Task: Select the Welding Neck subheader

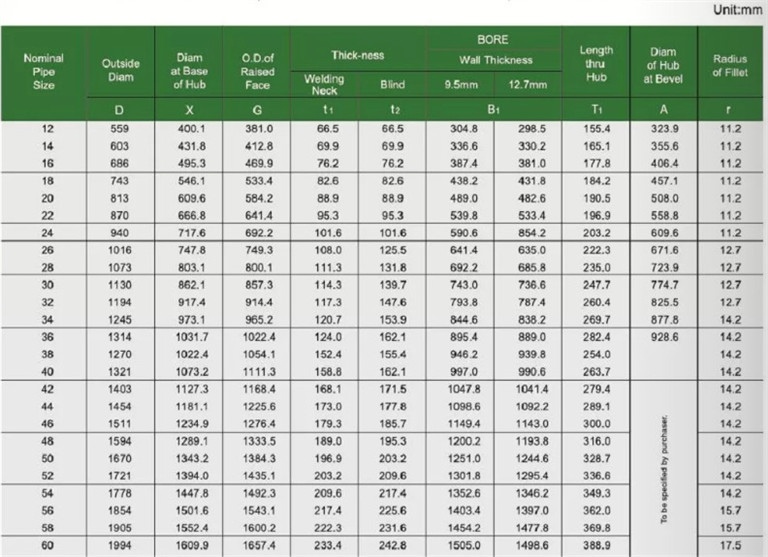Action: tap(325, 85)
